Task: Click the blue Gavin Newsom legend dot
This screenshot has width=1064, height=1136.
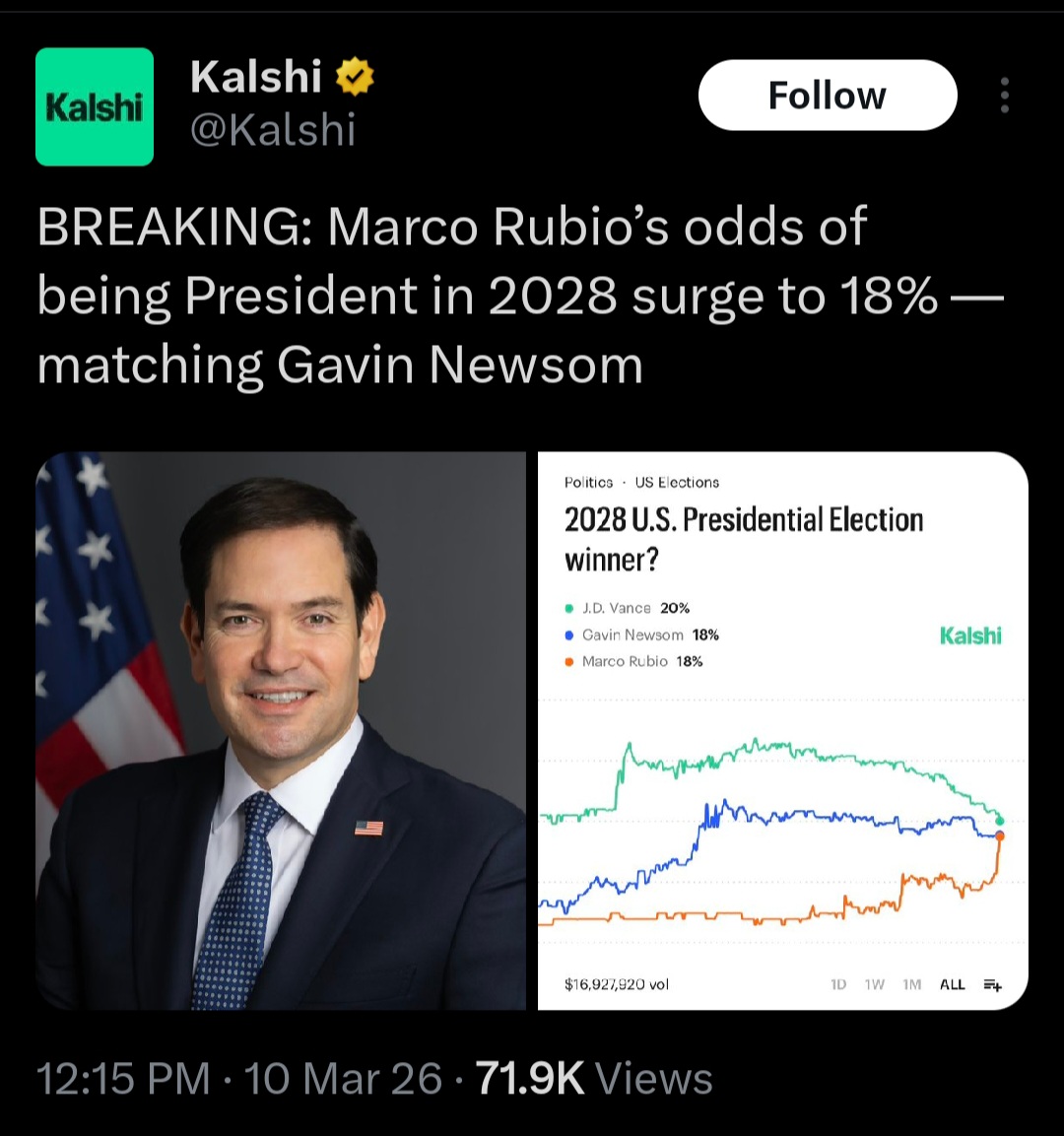Action: pyautogui.click(x=569, y=635)
